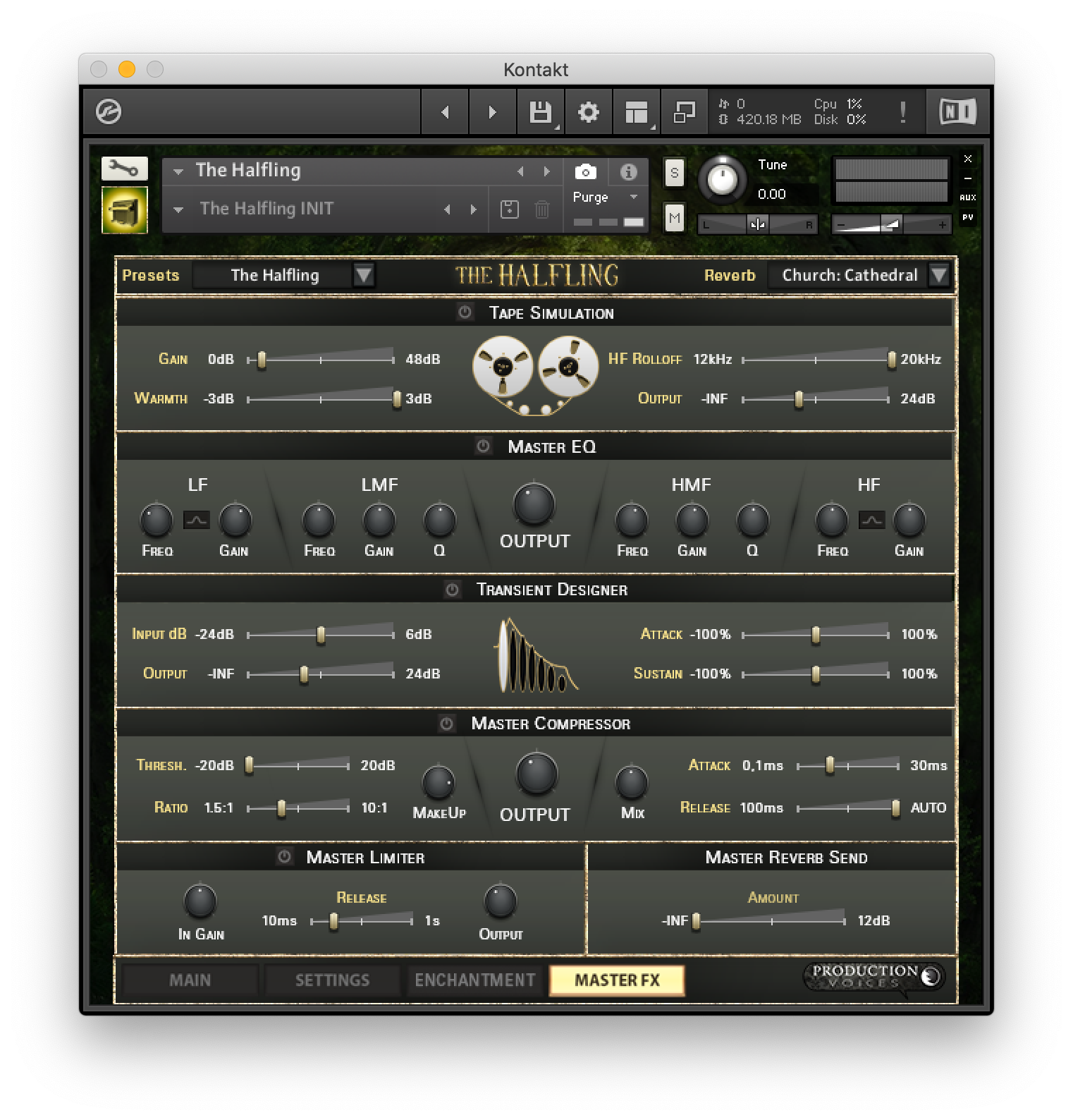This screenshot has height=1120, width=1073.
Task: Click the Master EQ OUTPUT knob
Action: pos(534,504)
